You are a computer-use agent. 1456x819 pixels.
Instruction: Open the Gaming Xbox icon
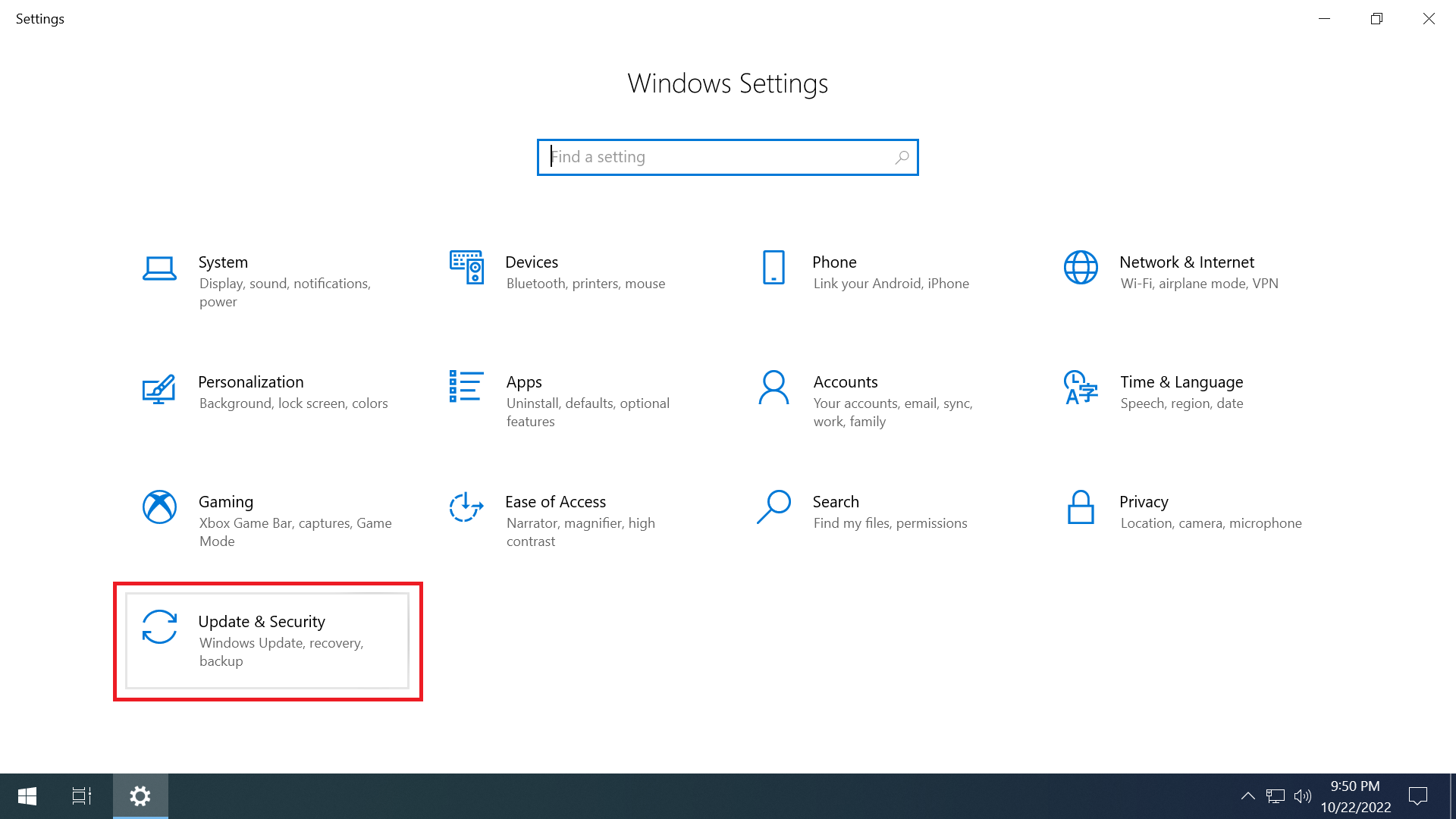[x=159, y=507]
